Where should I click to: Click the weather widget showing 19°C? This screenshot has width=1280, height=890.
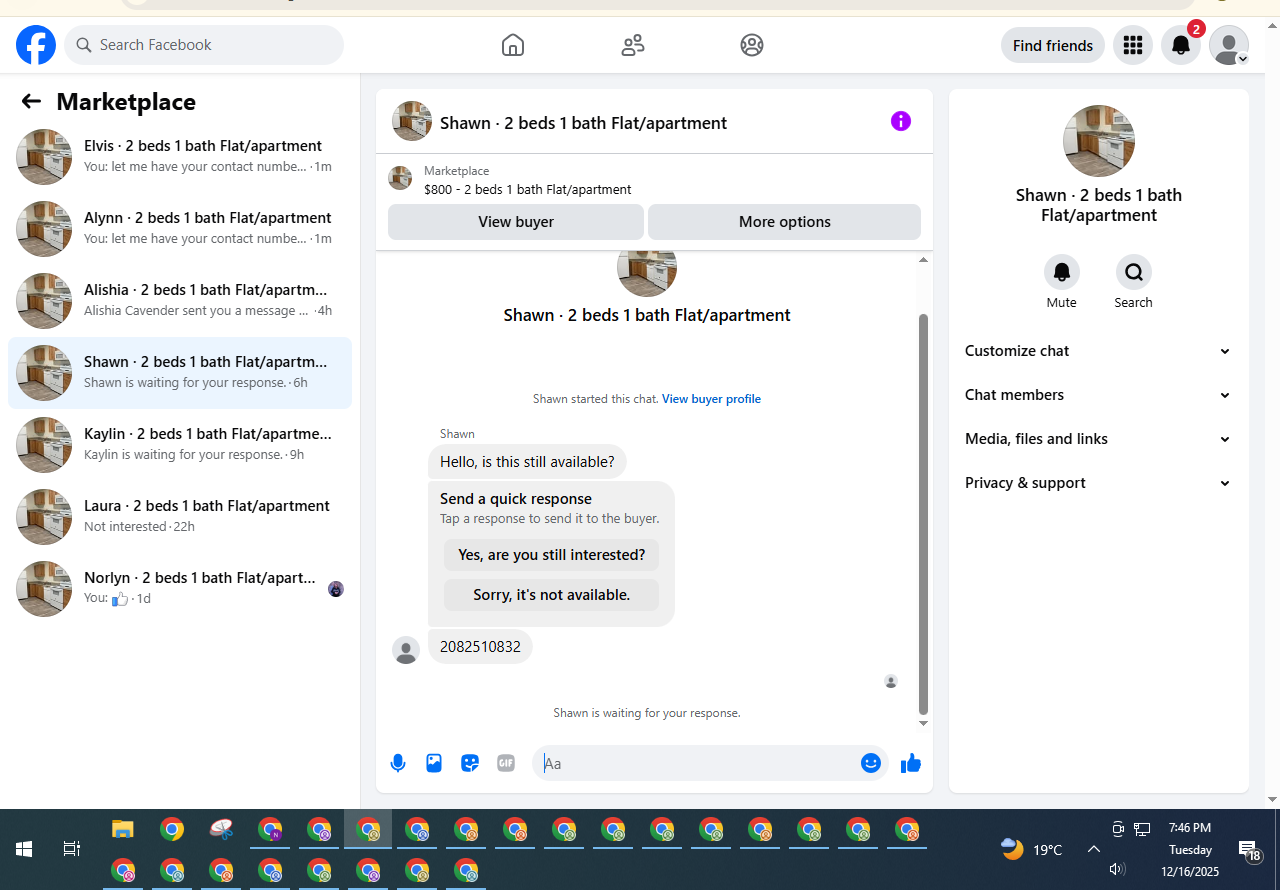coord(1031,849)
